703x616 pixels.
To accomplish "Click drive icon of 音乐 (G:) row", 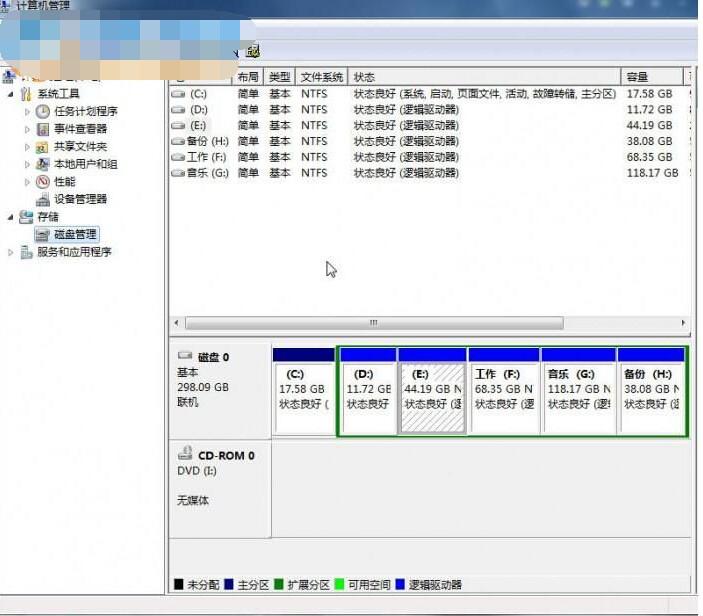I will tap(178, 173).
